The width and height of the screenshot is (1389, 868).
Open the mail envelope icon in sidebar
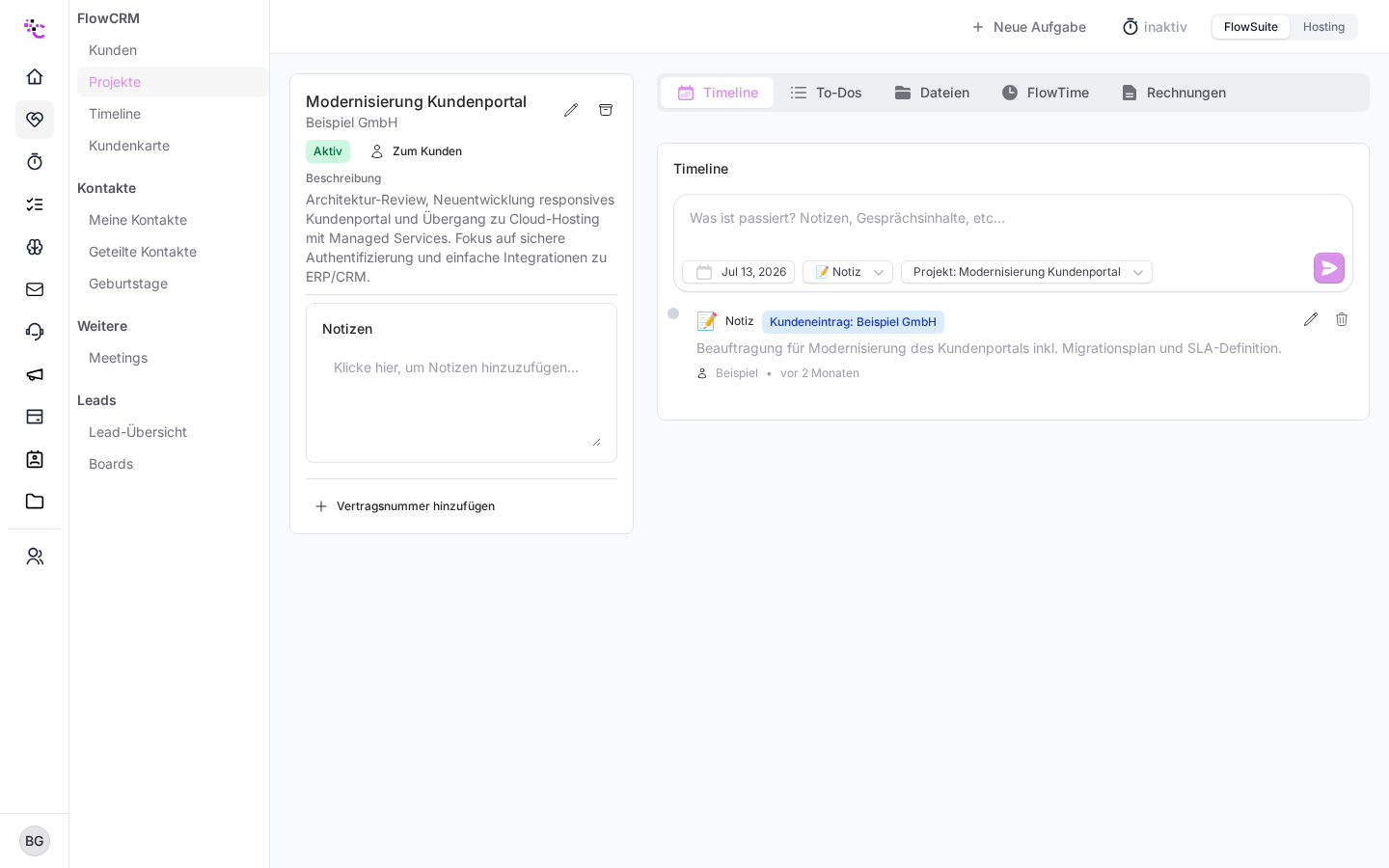[35, 289]
